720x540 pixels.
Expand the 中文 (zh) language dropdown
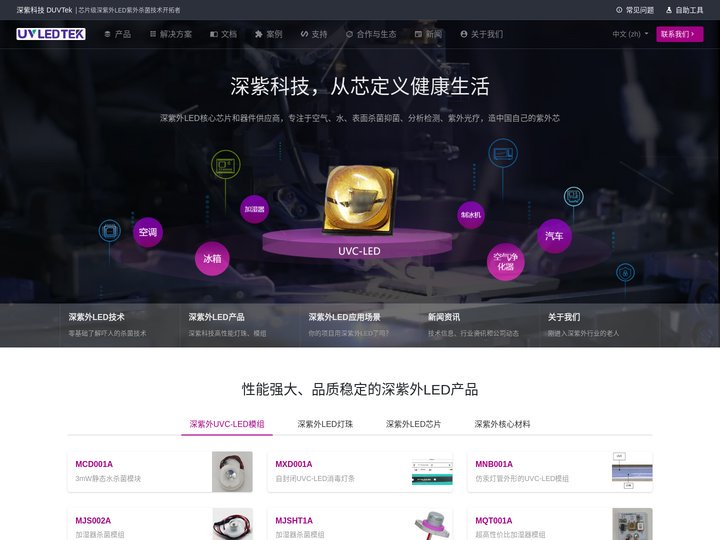[630, 34]
